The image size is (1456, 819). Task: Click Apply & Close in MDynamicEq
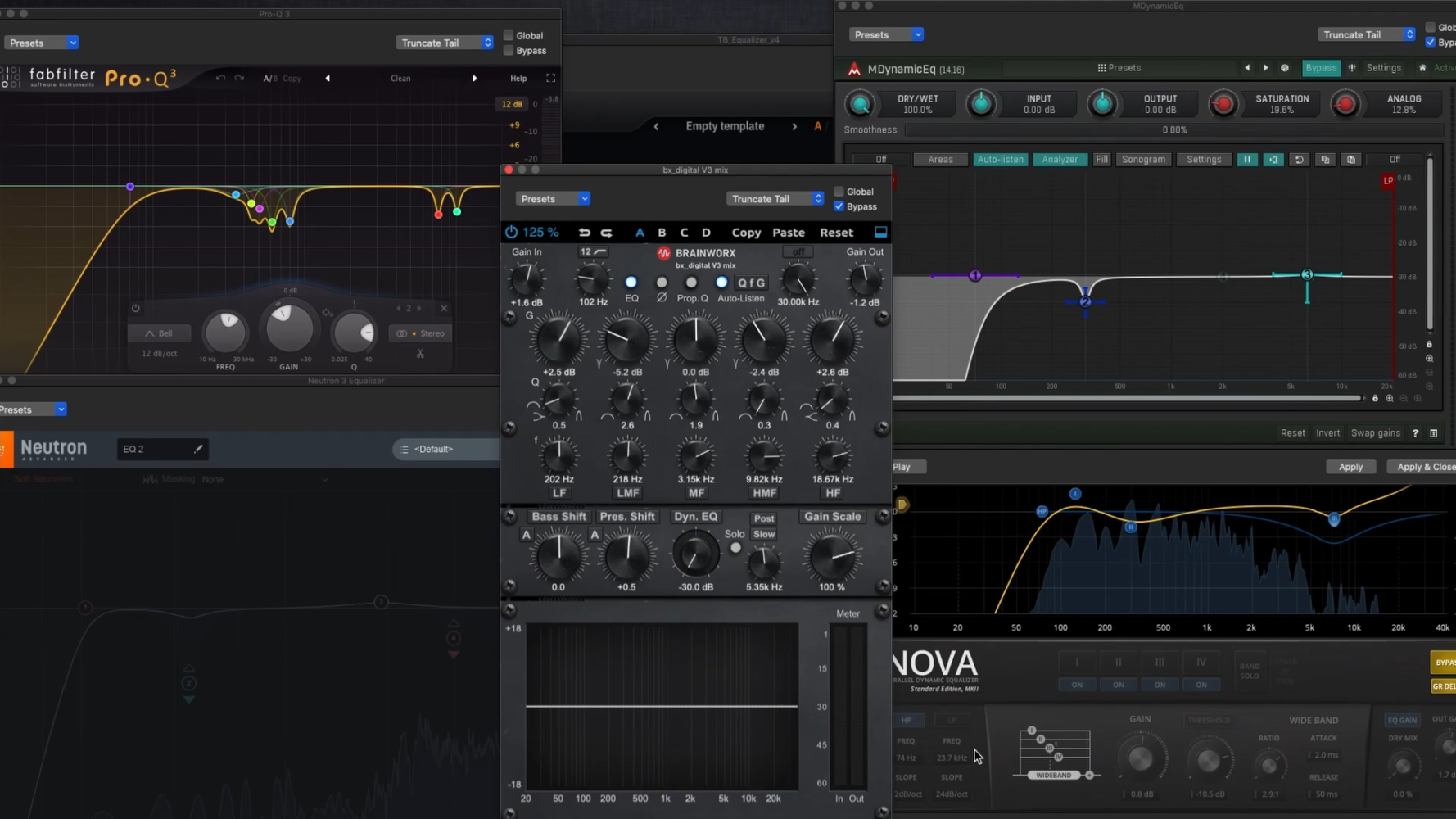1423,467
